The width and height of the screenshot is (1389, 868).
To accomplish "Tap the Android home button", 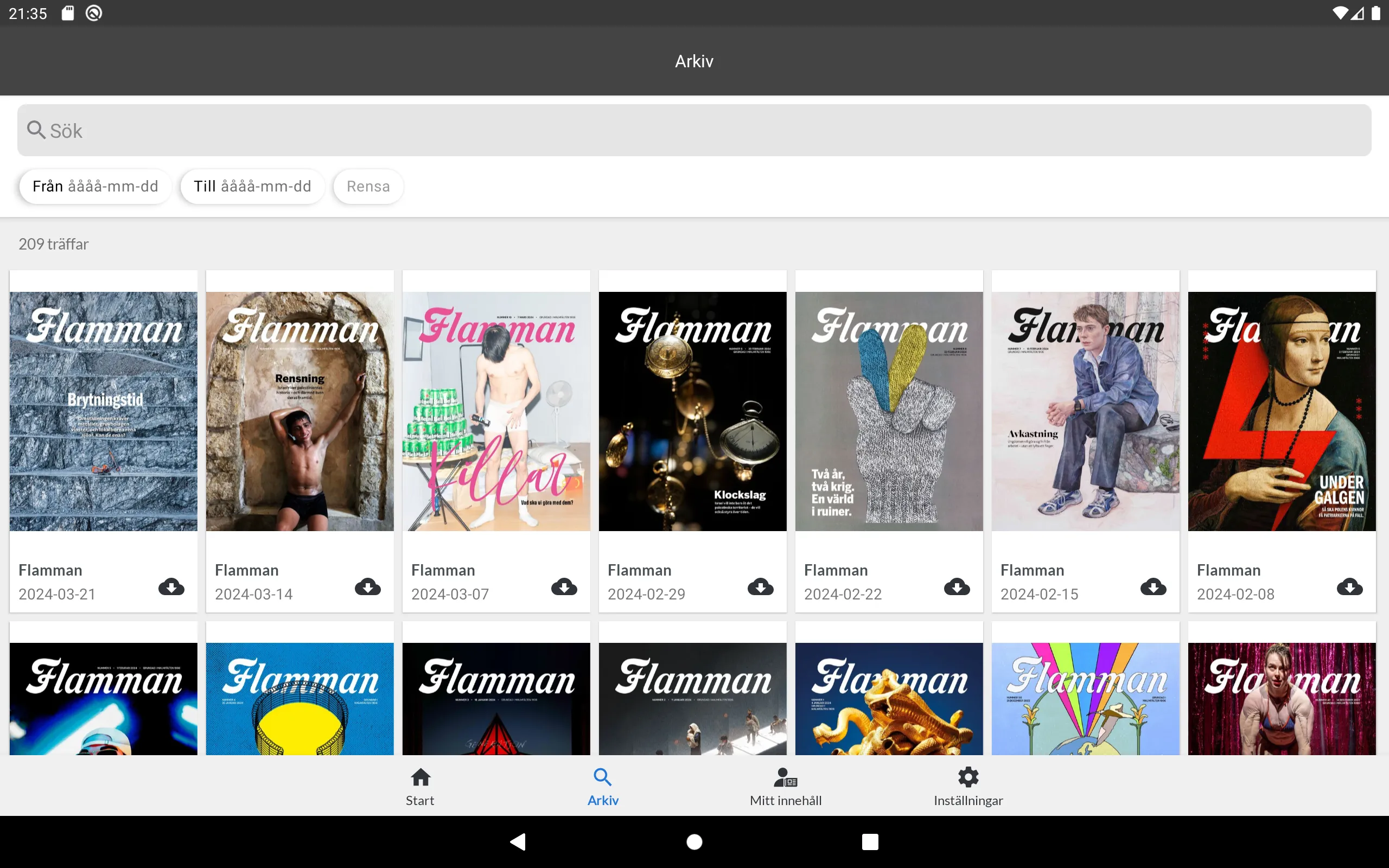I will 694,841.
